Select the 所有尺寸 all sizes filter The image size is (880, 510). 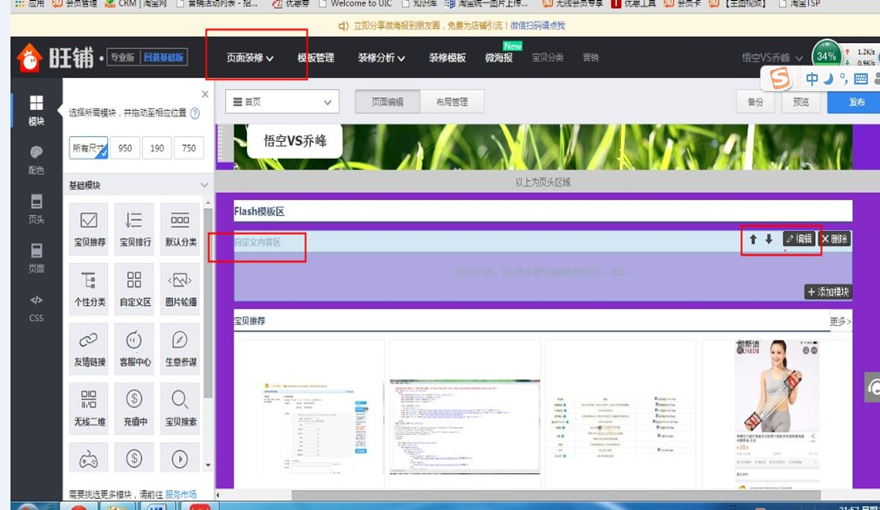(89, 148)
